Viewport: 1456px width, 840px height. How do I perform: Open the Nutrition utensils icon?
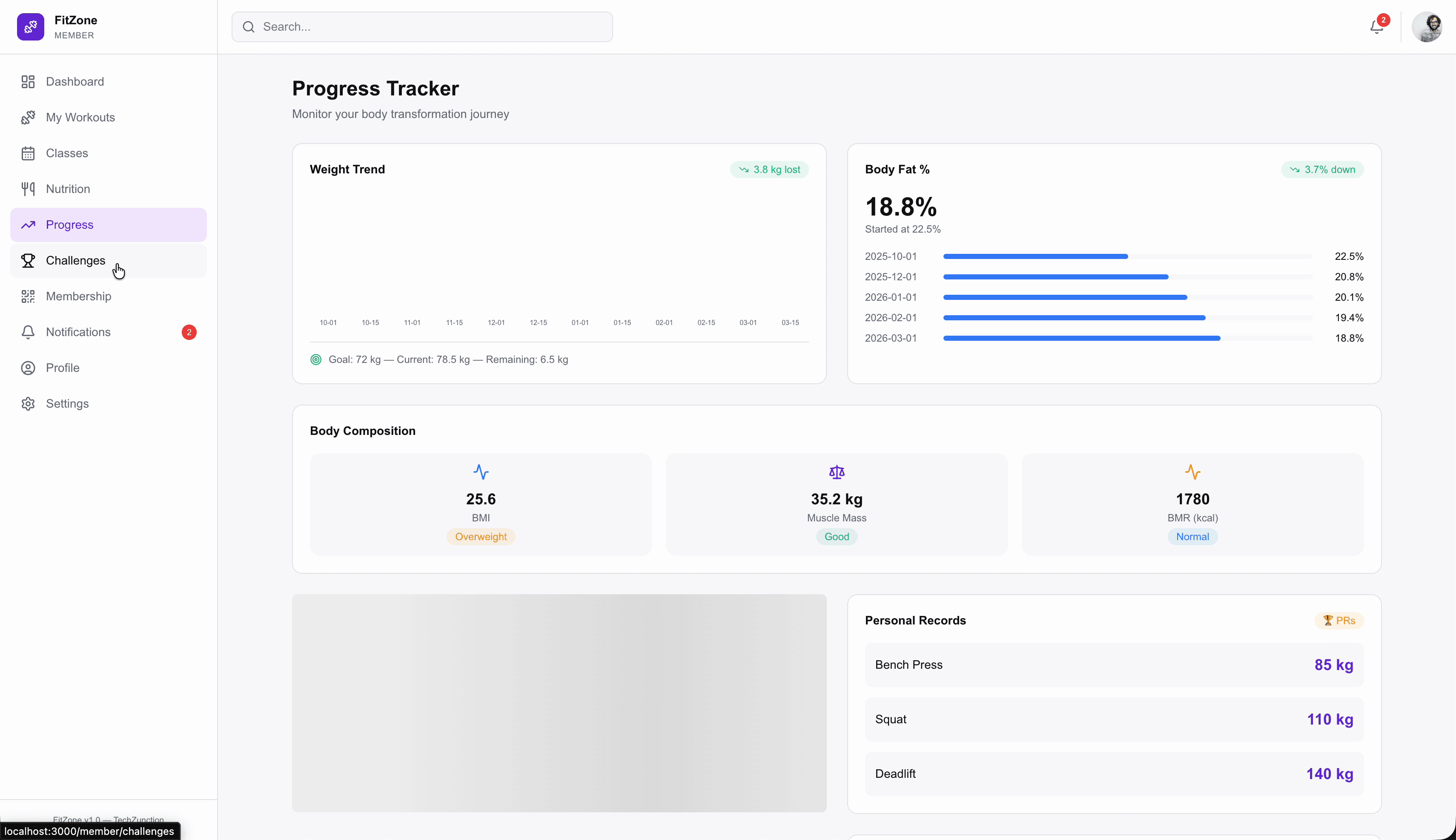[27, 189]
